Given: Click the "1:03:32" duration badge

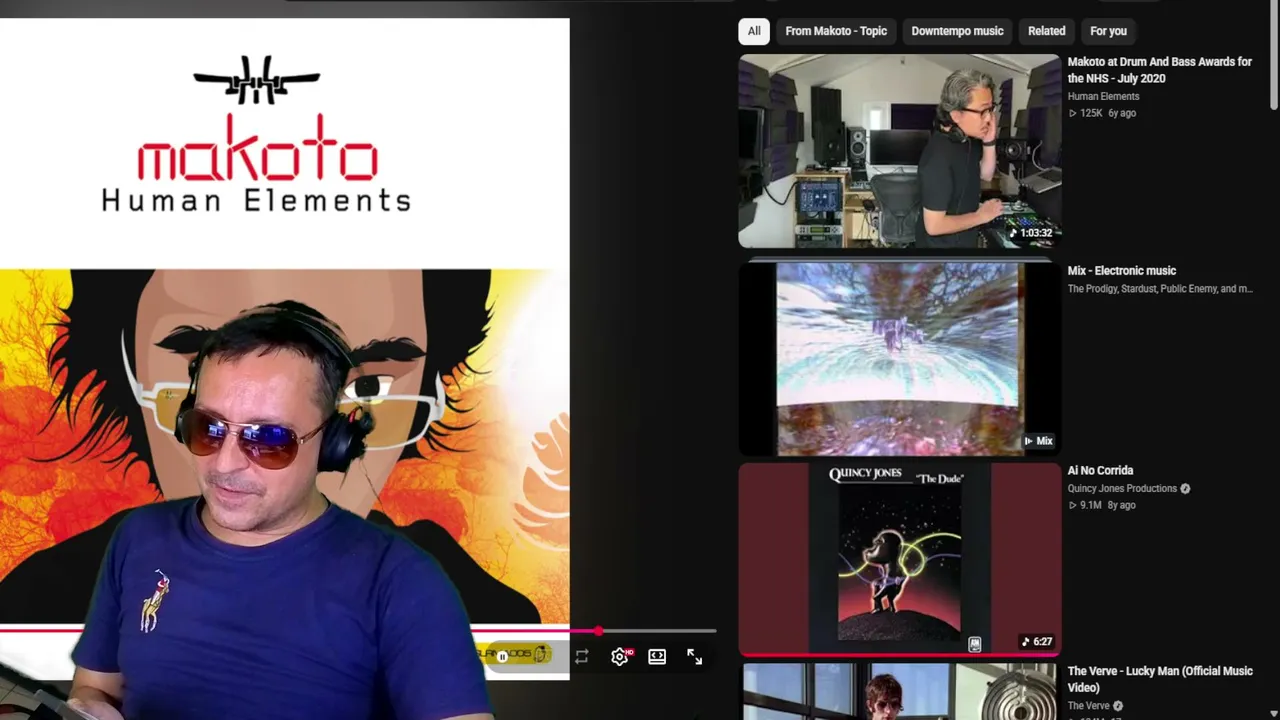Looking at the screenshot, I should coord(1030,233).
